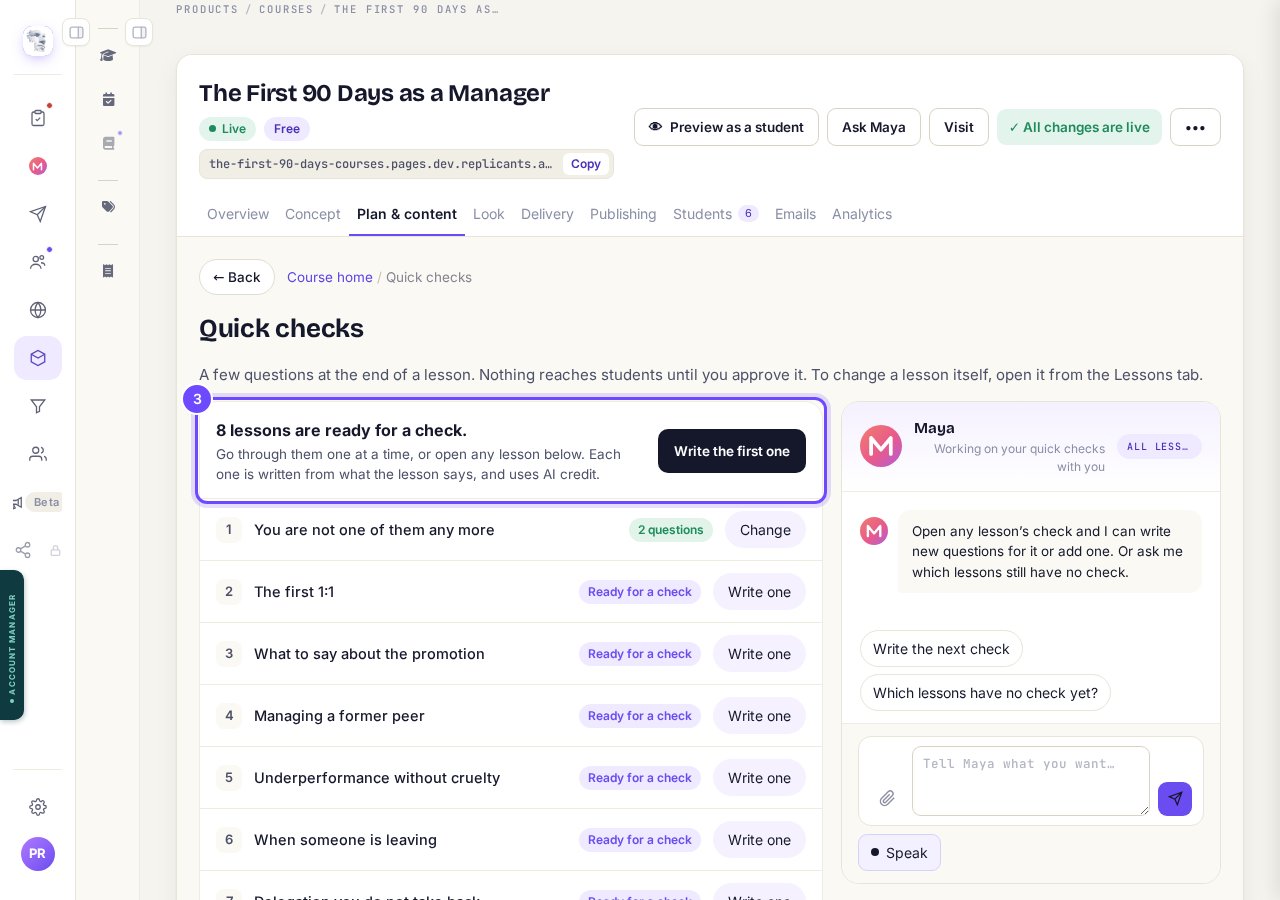
Task: Switch to the Overview tab
Action: pos(238,214)
